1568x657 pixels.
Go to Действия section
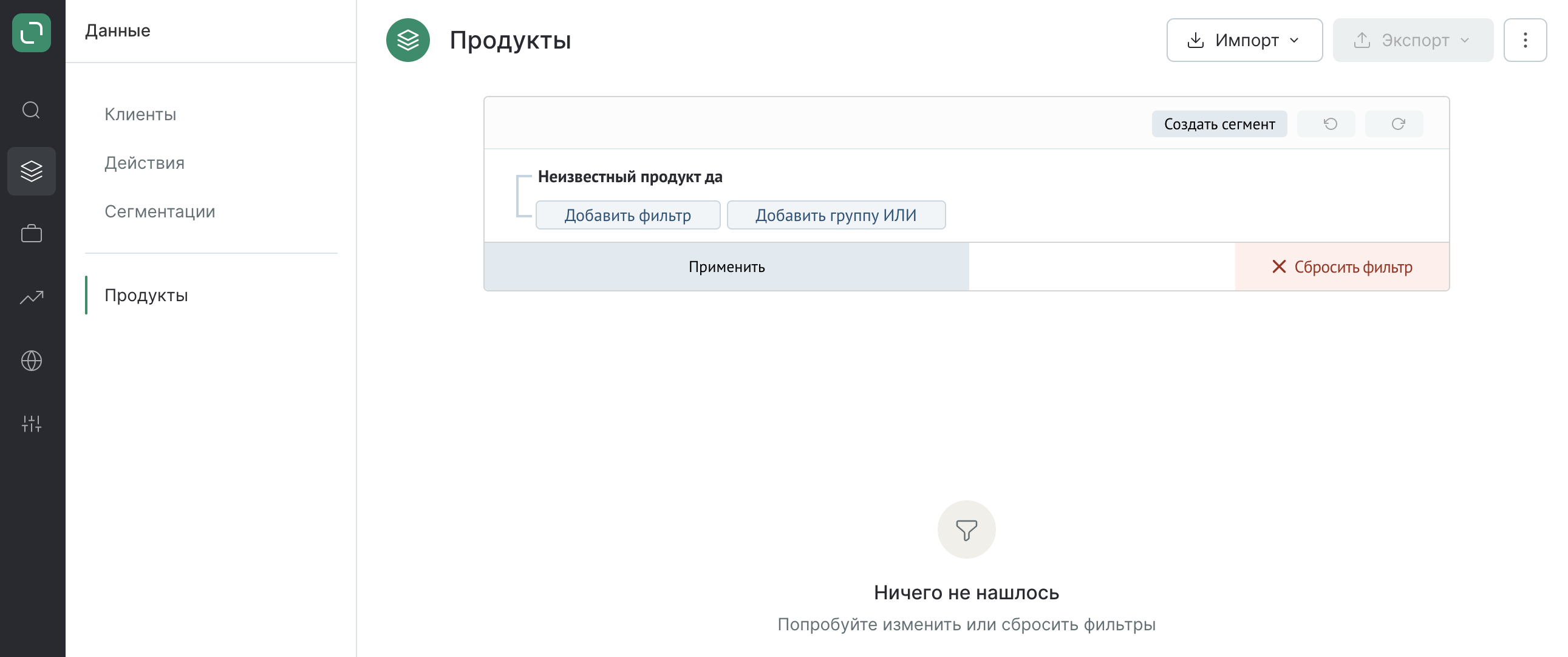click(145, 163)
